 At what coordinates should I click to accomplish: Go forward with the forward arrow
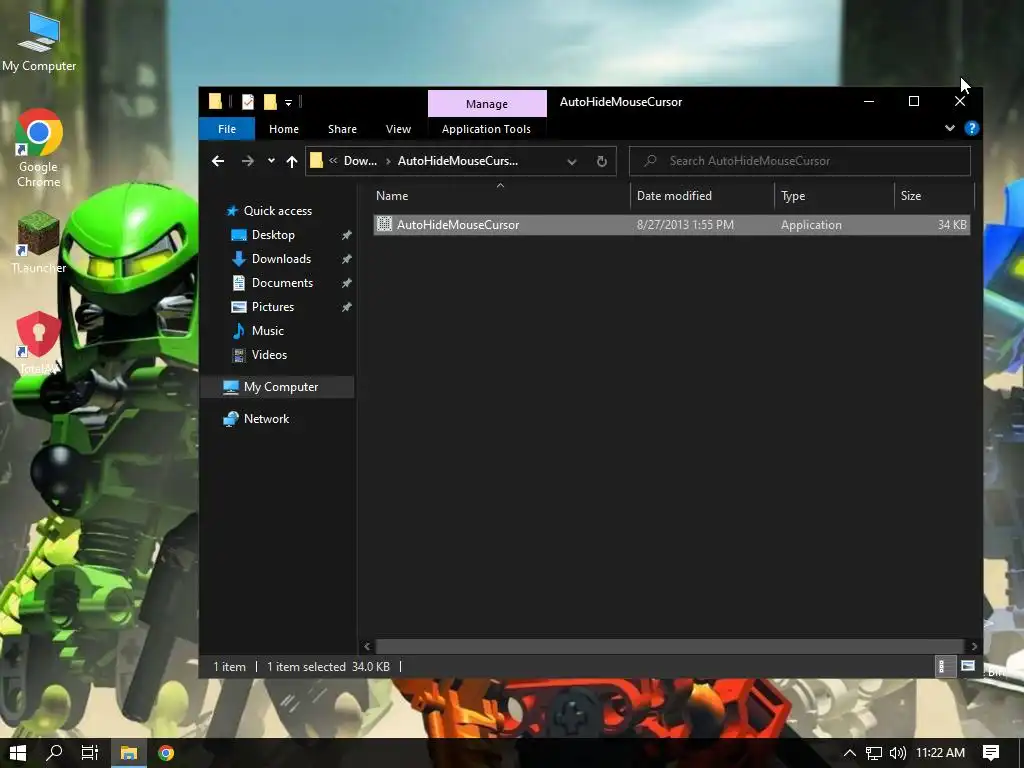click(x=248, y=161)
